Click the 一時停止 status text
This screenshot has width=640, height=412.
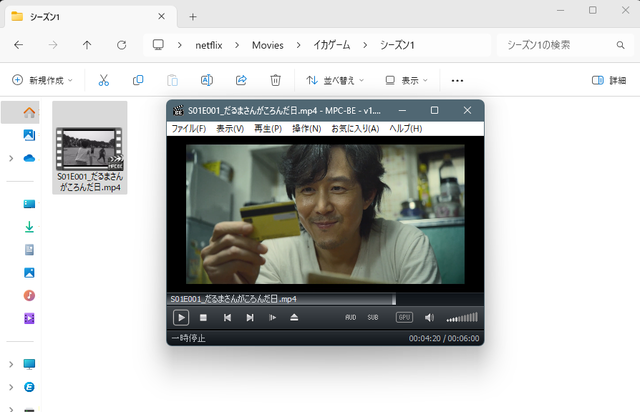pyautogui.click(x=188, y=338)
